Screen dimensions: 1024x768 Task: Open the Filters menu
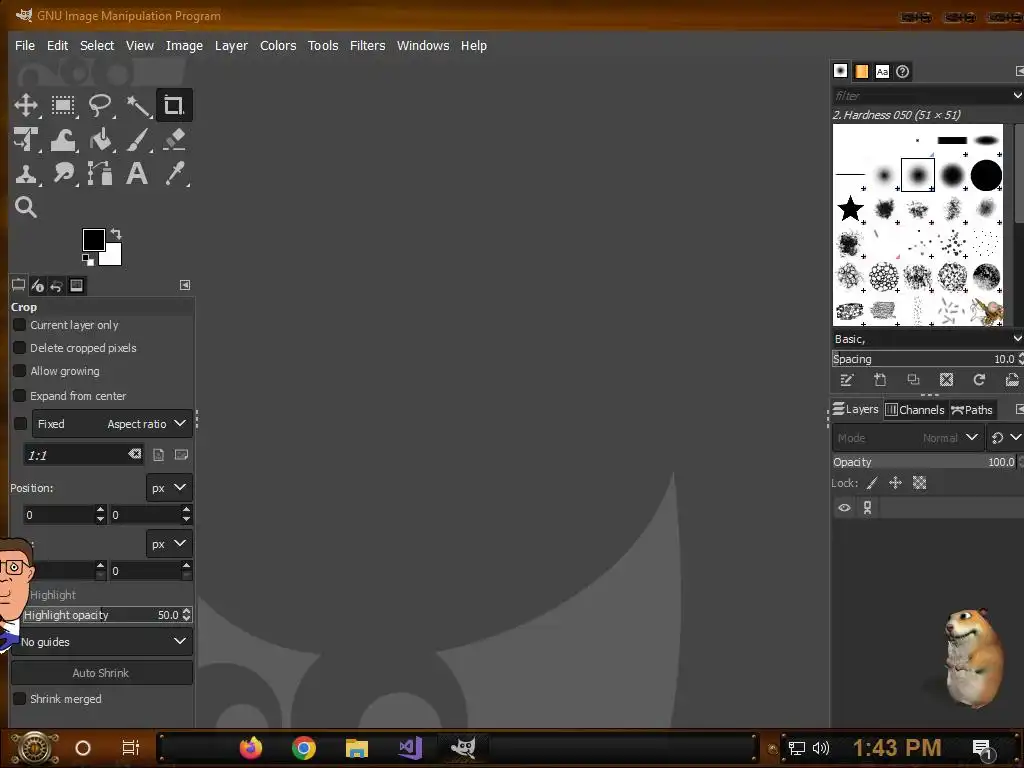368,46
